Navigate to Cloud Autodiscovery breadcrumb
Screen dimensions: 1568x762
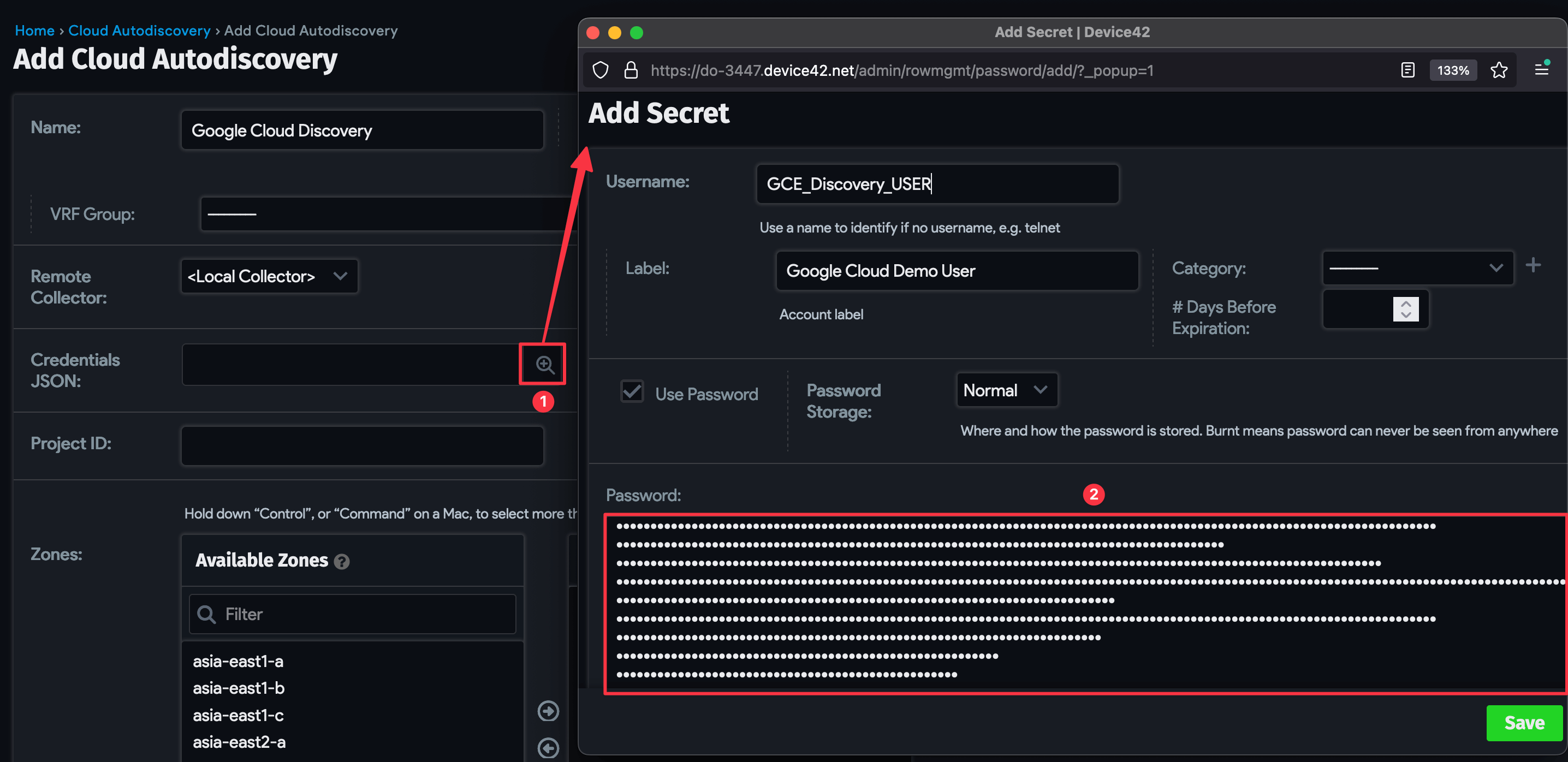click(139, 30)
